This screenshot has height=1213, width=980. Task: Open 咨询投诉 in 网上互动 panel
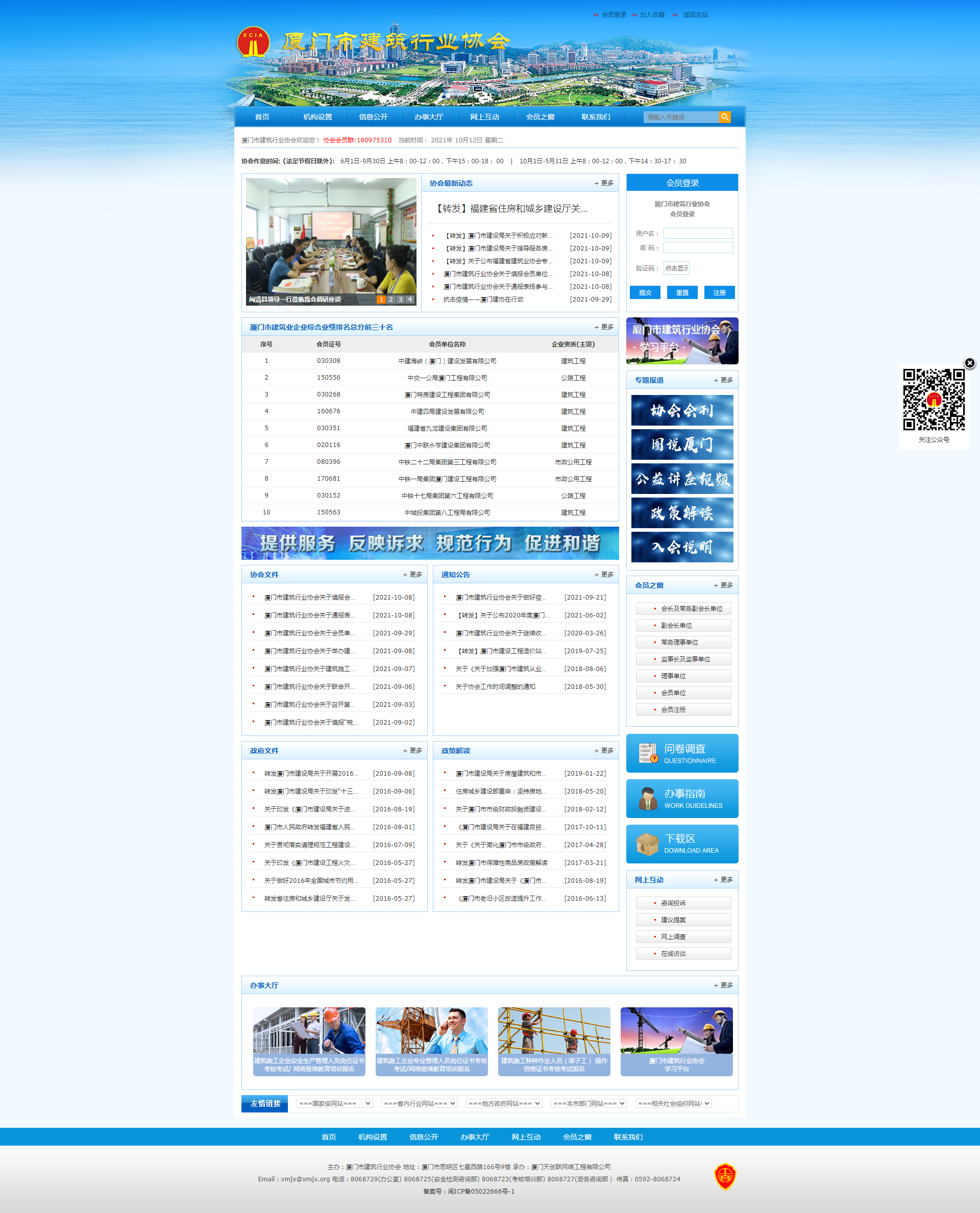(683, 903)
